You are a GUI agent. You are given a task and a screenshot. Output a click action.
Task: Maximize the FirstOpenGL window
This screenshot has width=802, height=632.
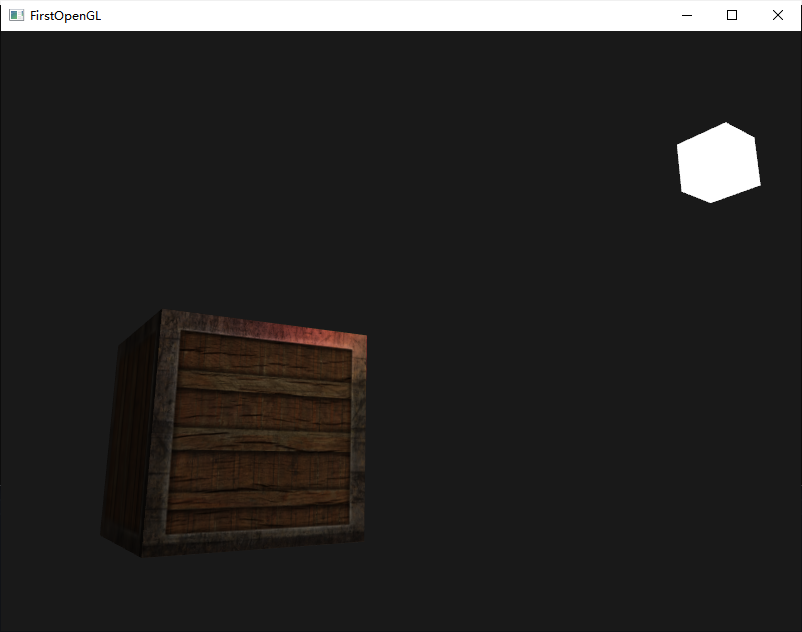(x=732, y=15)
